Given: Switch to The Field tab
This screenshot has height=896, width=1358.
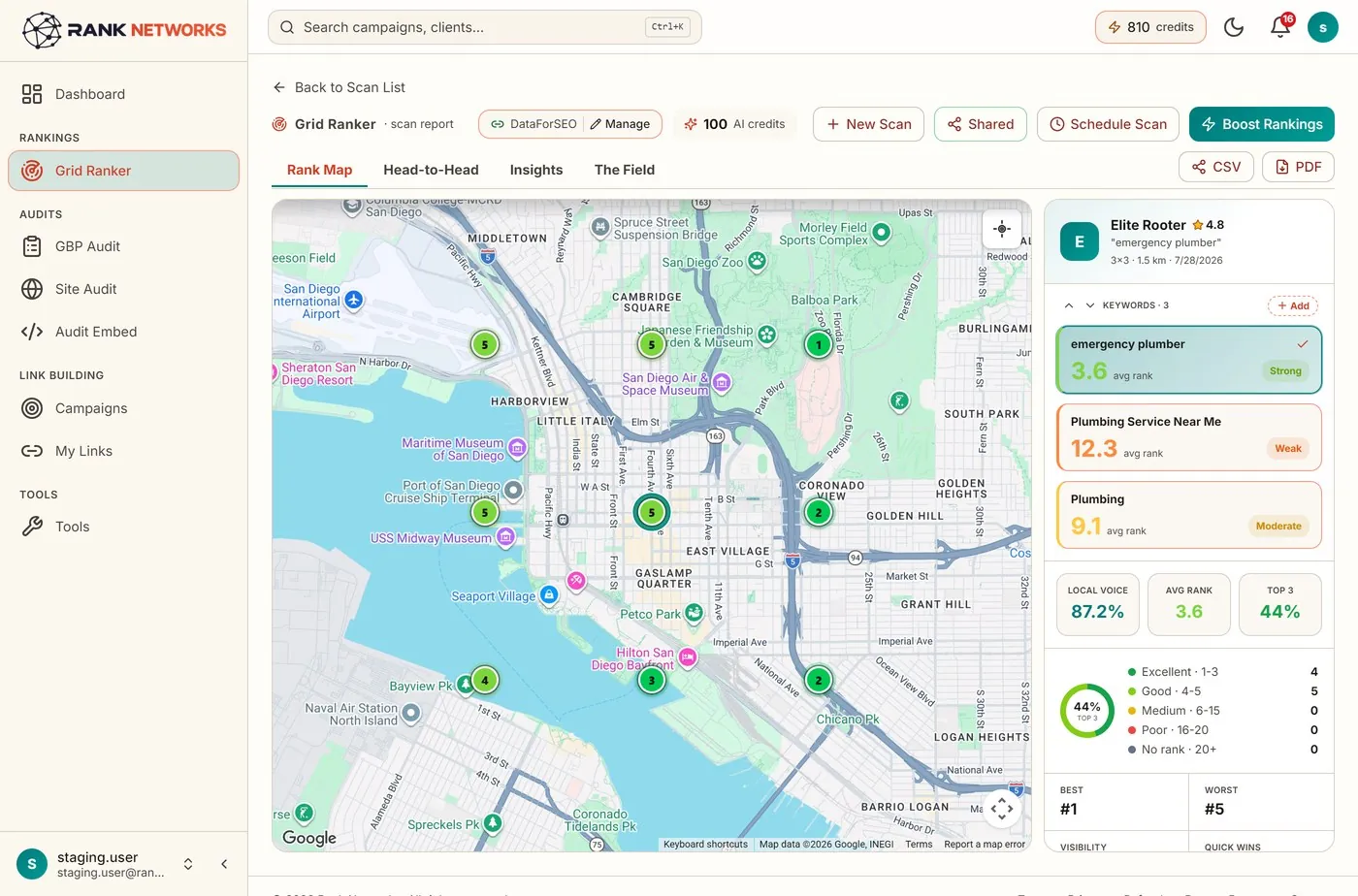Looking at the screenshot, I should 625,170.
